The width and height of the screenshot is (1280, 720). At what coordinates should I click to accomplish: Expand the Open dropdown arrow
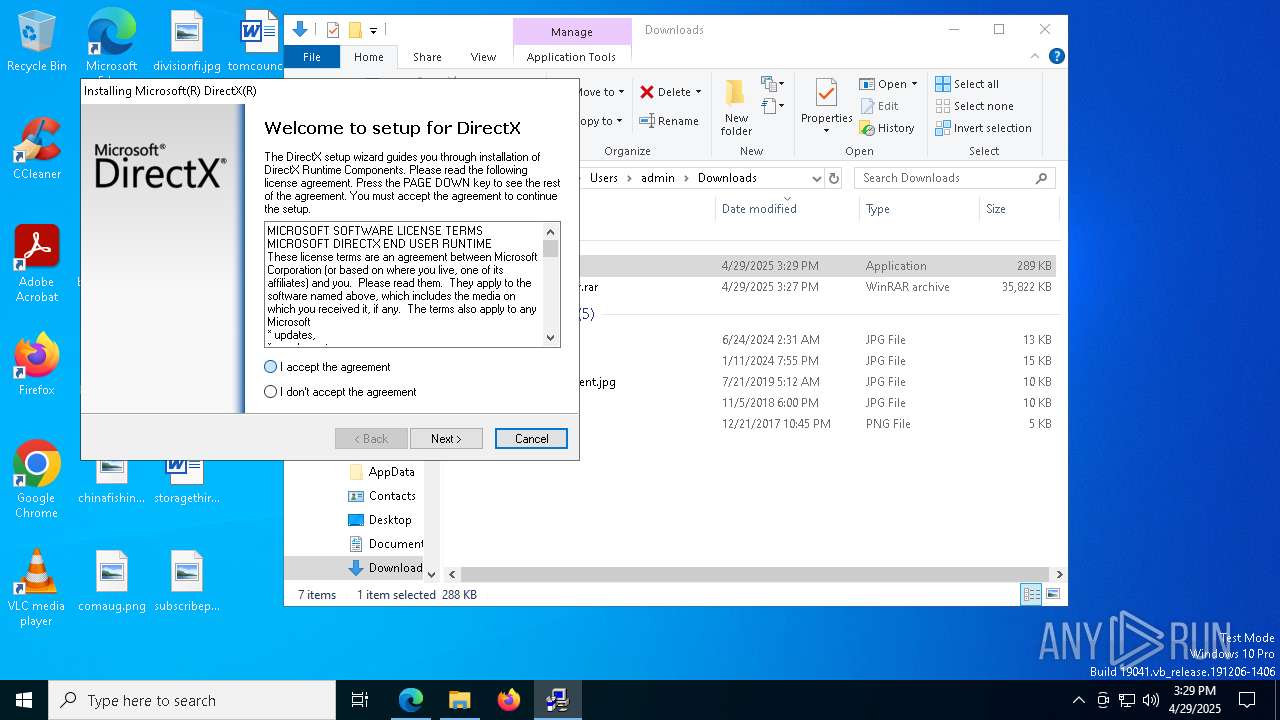[914, 84]
